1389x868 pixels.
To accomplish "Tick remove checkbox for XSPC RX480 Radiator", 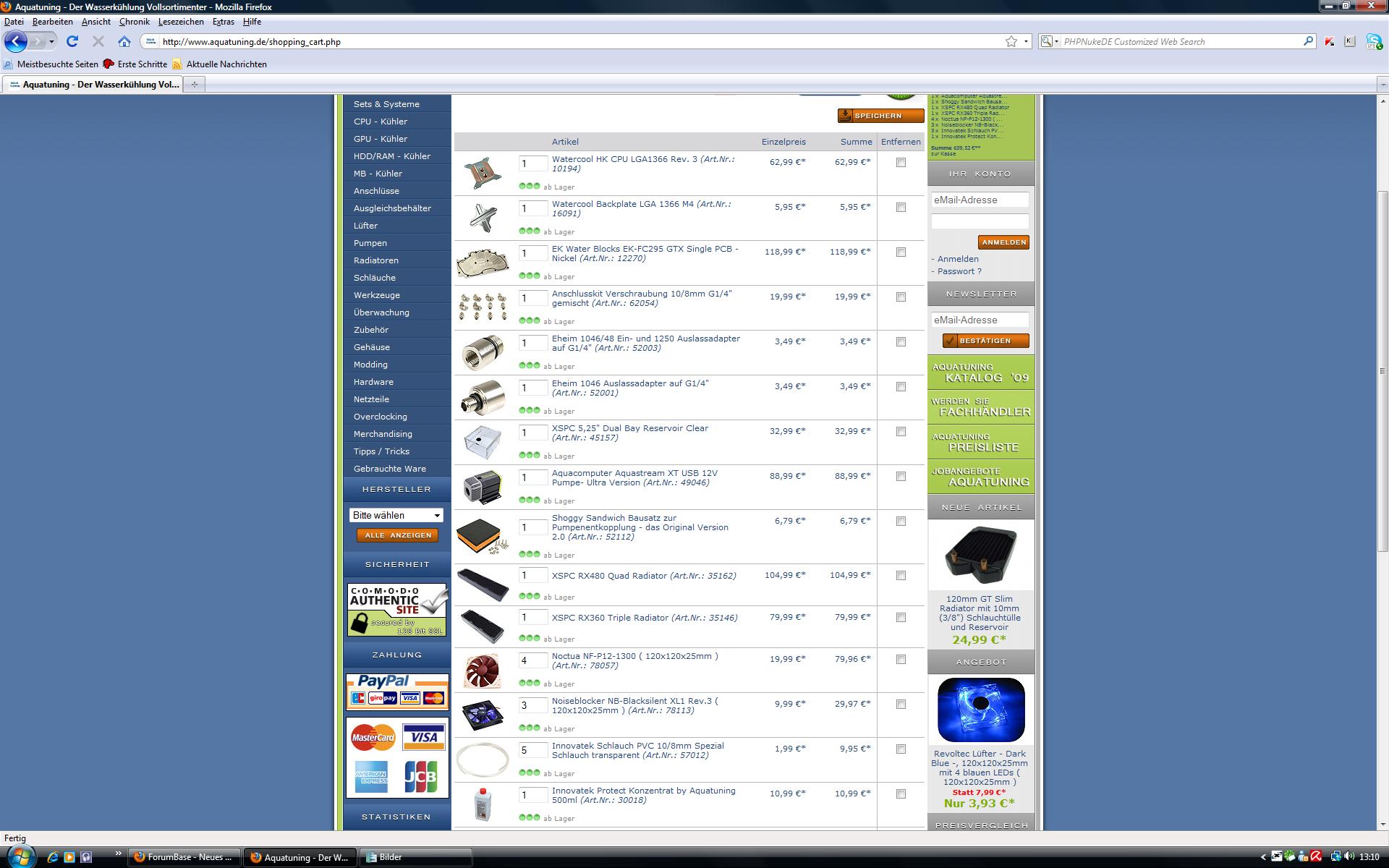I will pos(901,576).
